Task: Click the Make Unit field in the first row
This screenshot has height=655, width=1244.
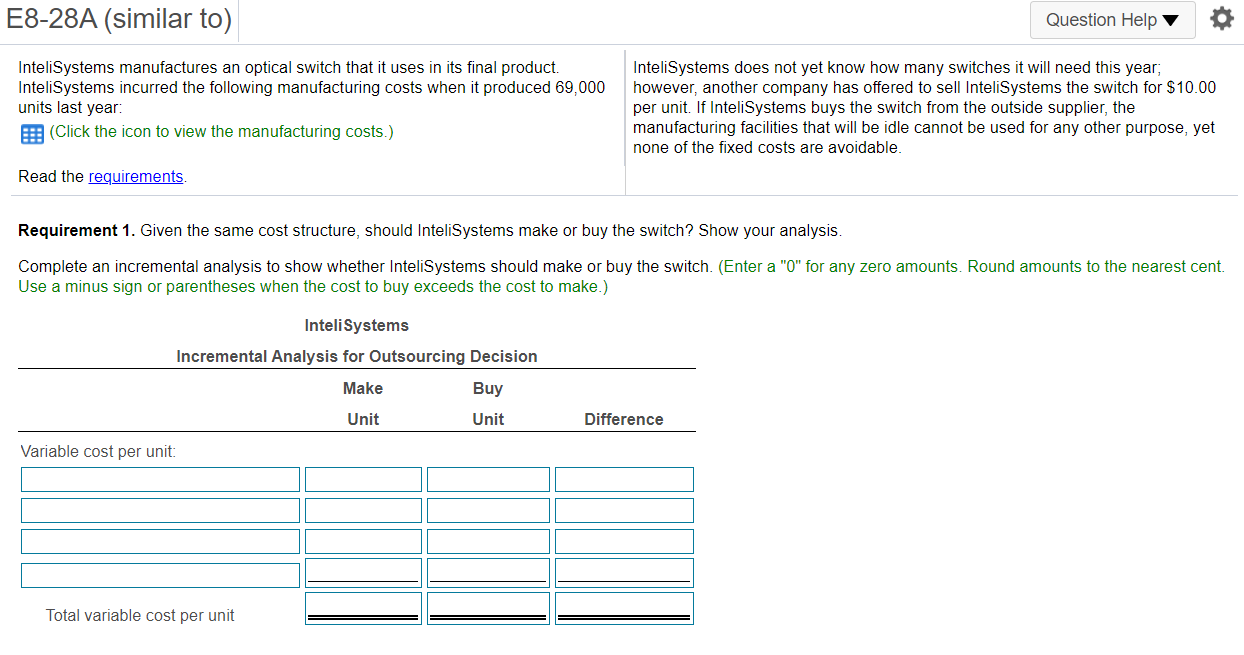Action: click(x=362, y=479)
